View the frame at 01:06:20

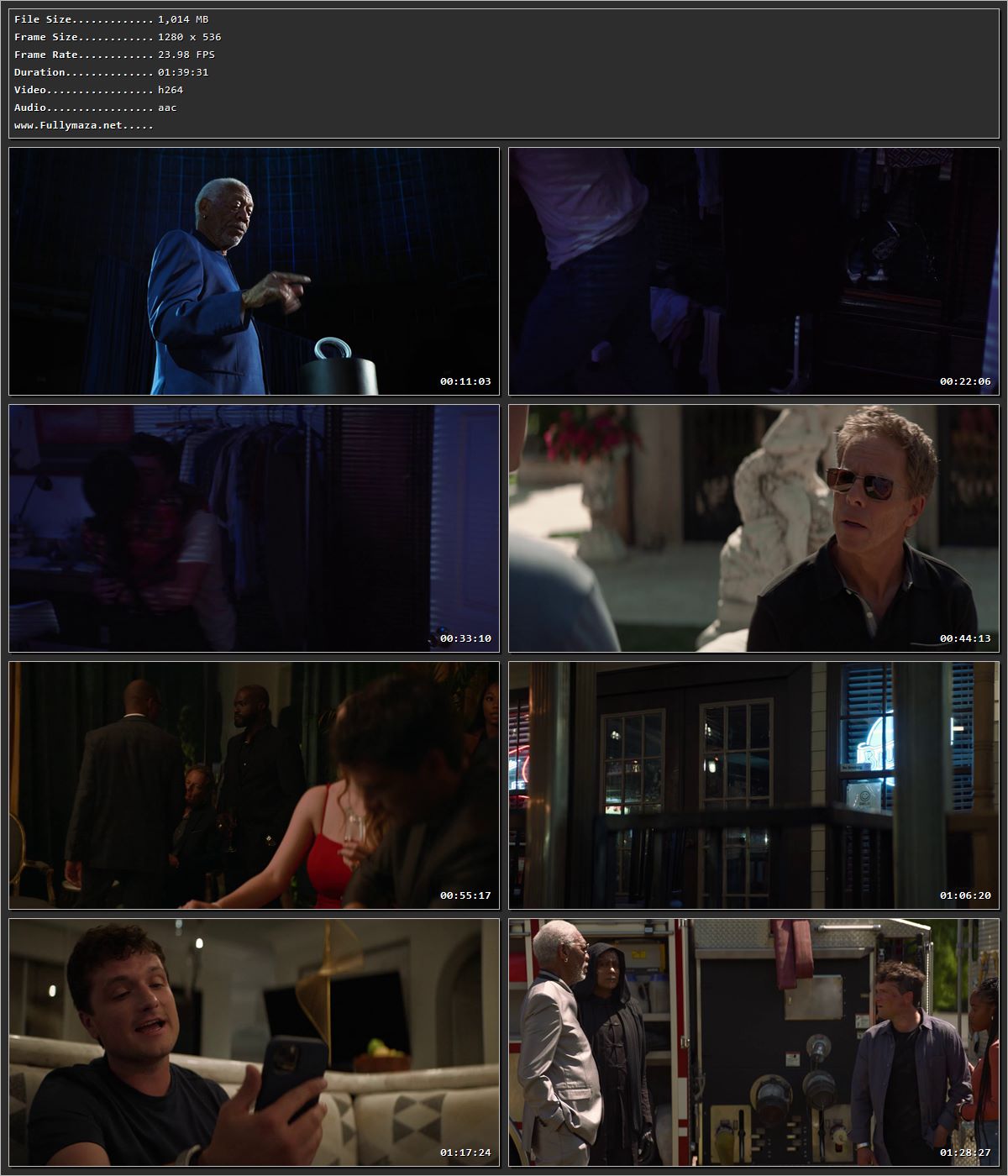pyautogui.click(x=753, y=785)
